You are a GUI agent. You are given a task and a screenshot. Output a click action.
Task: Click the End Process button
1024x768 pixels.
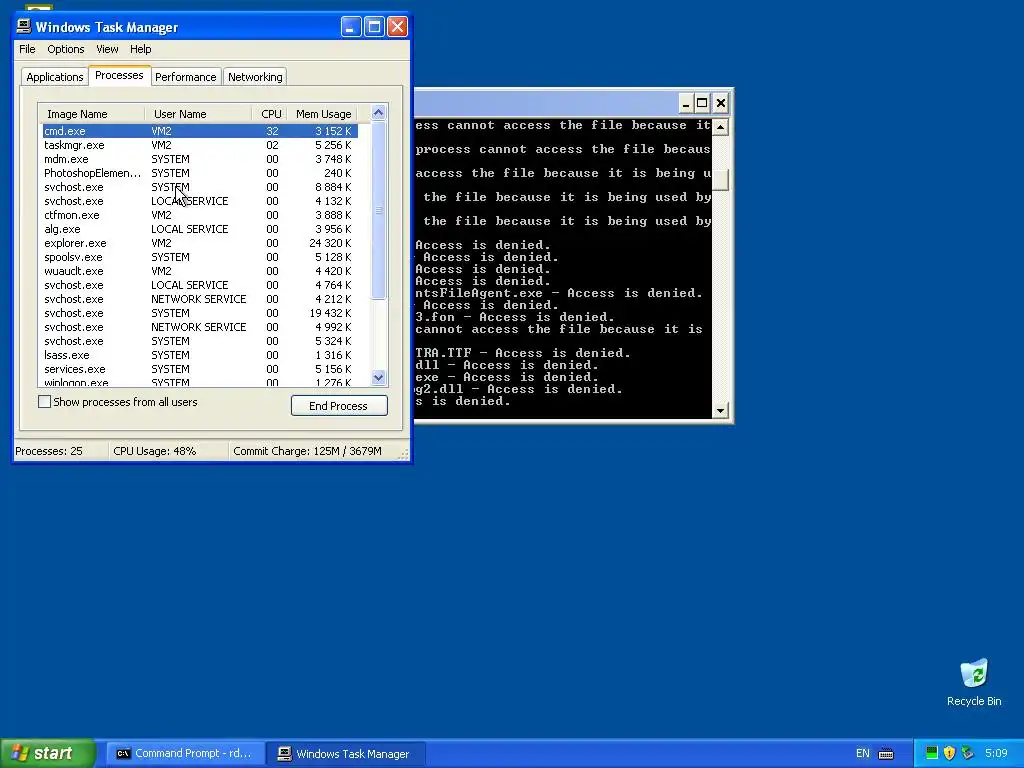(339, 406)
